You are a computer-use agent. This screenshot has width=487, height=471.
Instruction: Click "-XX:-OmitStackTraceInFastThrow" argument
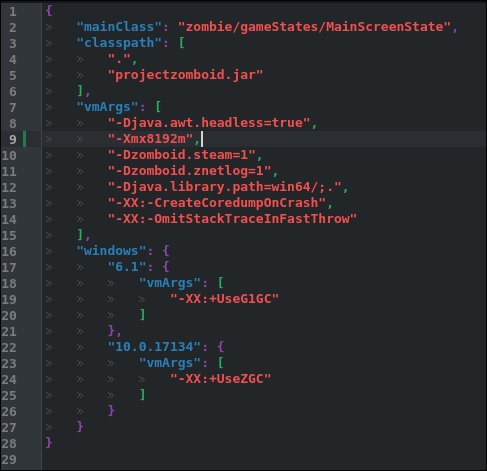232,219
